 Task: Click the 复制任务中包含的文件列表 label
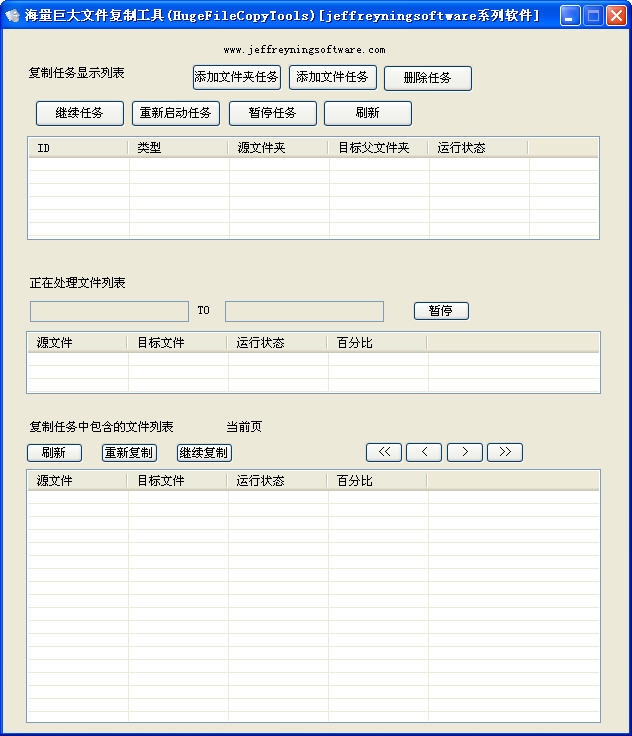click(101, 427)
